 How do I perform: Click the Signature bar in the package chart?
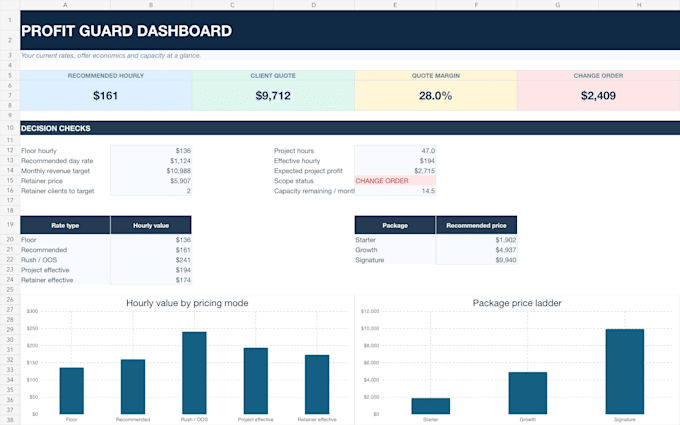624,372
